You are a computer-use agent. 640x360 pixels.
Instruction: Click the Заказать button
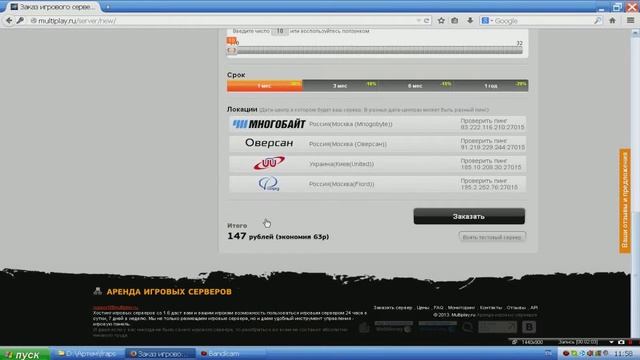coord(469,216)
